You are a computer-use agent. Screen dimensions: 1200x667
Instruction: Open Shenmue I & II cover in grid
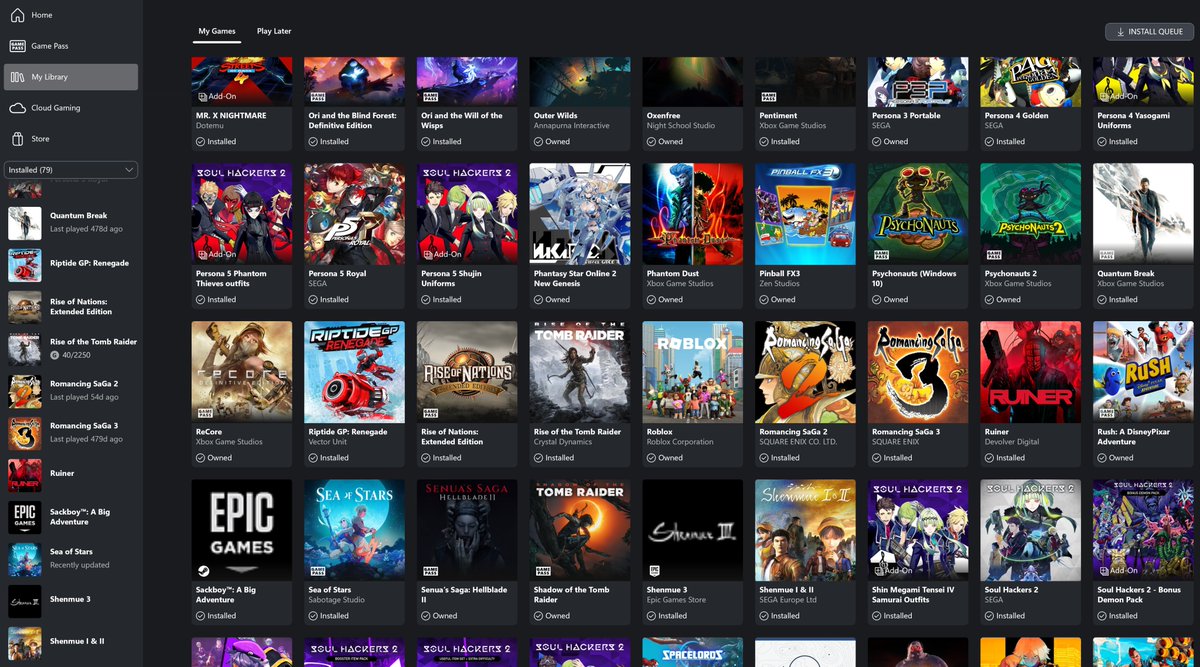(806, 530)
